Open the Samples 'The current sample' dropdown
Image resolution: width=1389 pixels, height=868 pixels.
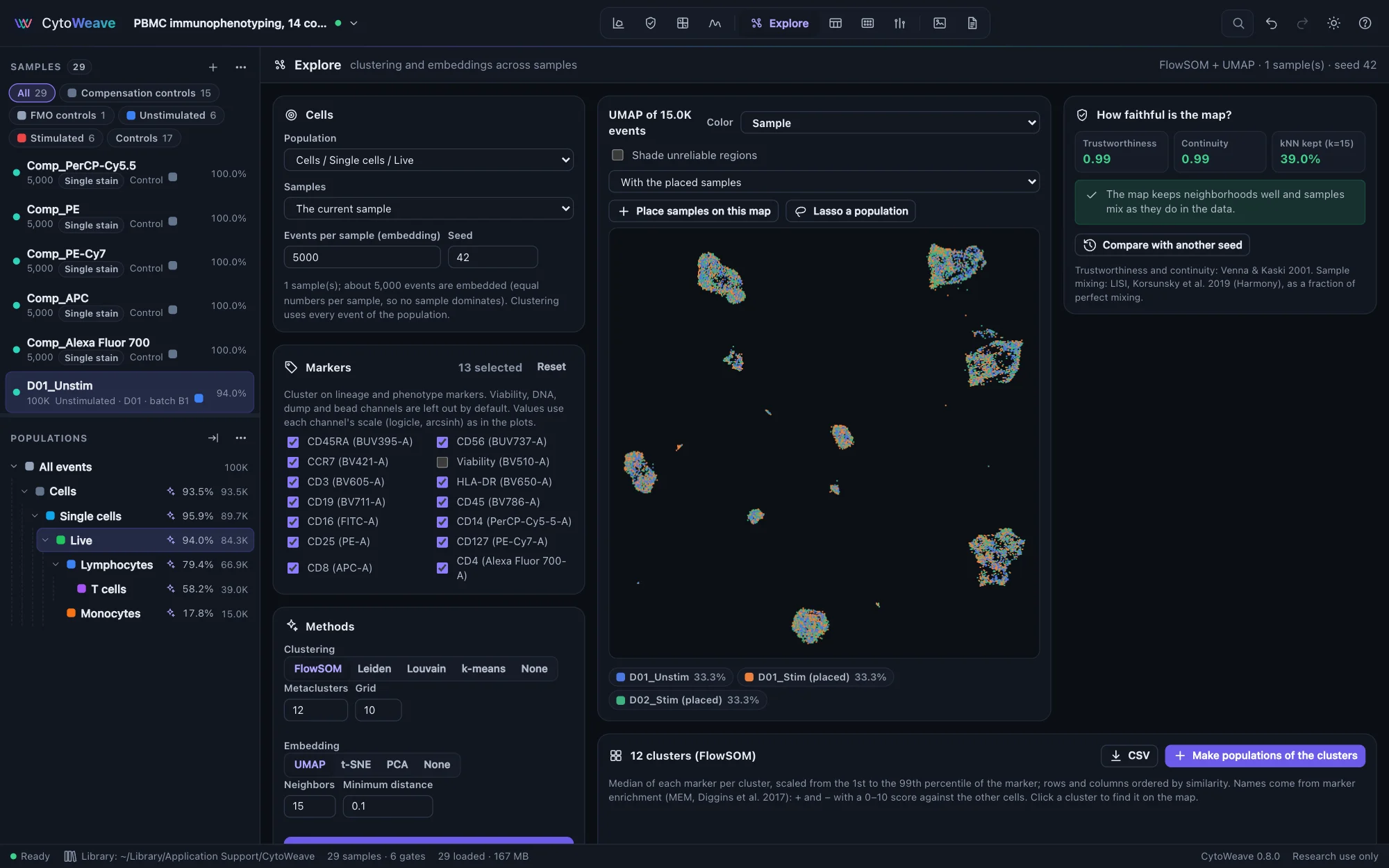429,208
